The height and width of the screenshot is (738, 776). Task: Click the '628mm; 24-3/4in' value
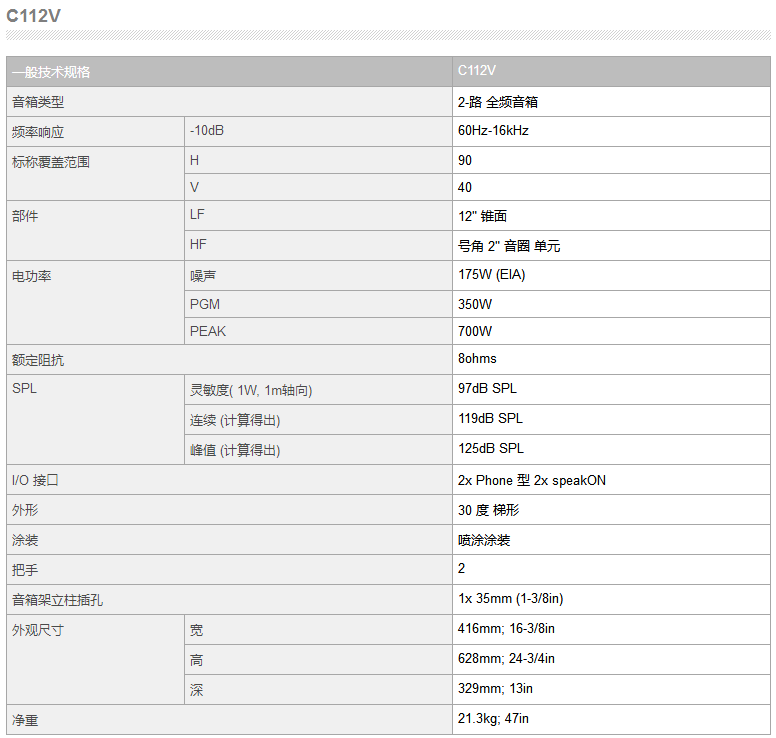pos(506,659)
